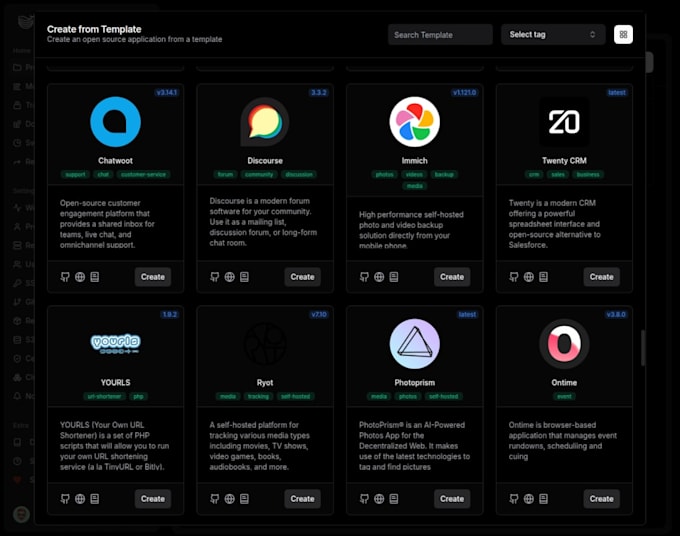The width and height of the screenshot is (680, 536).
Task: Open the Chatwoot website globe icon
Action: click(x=80, y=277)
